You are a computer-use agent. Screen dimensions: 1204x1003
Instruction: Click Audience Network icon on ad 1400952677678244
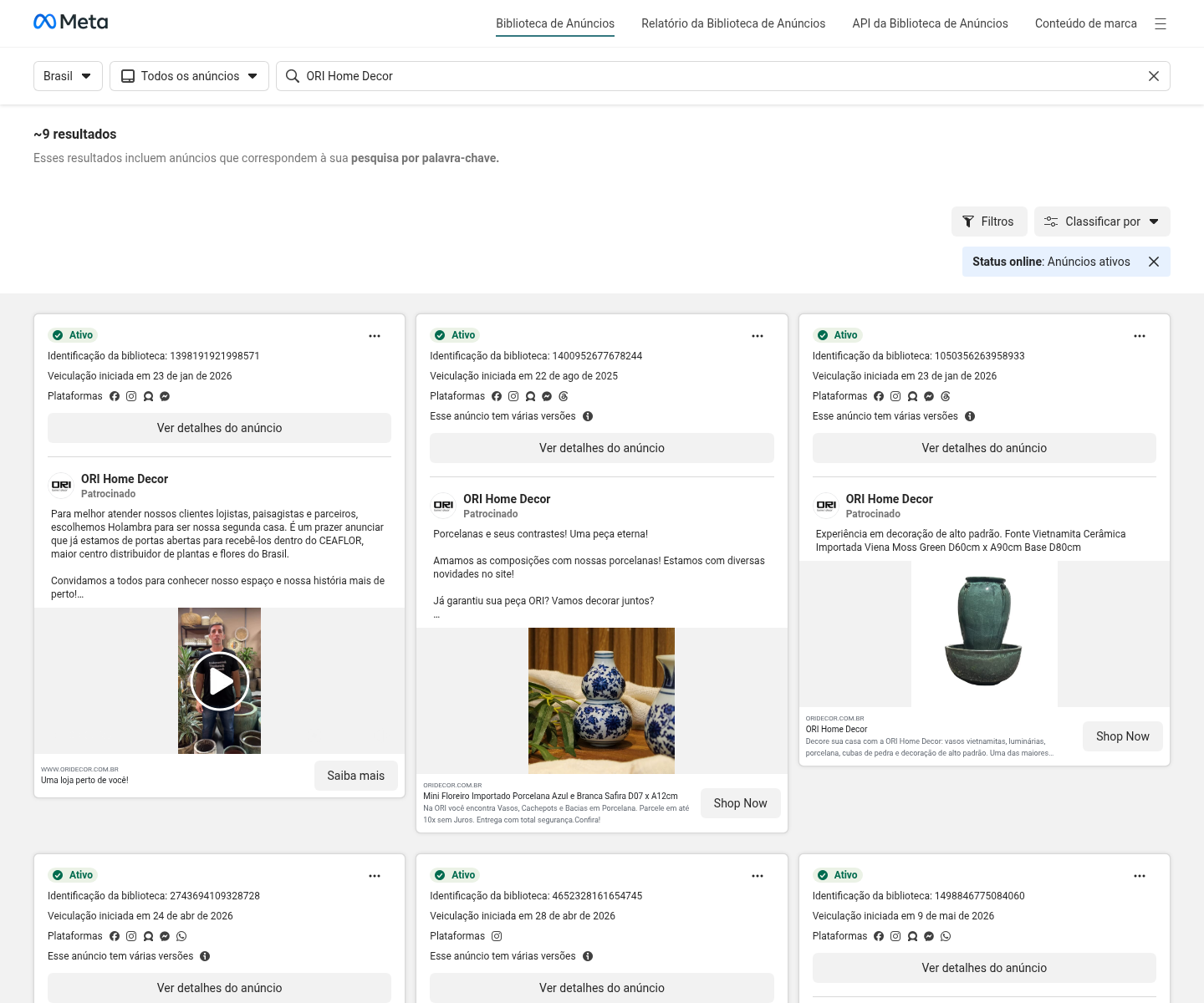(530, 396)
